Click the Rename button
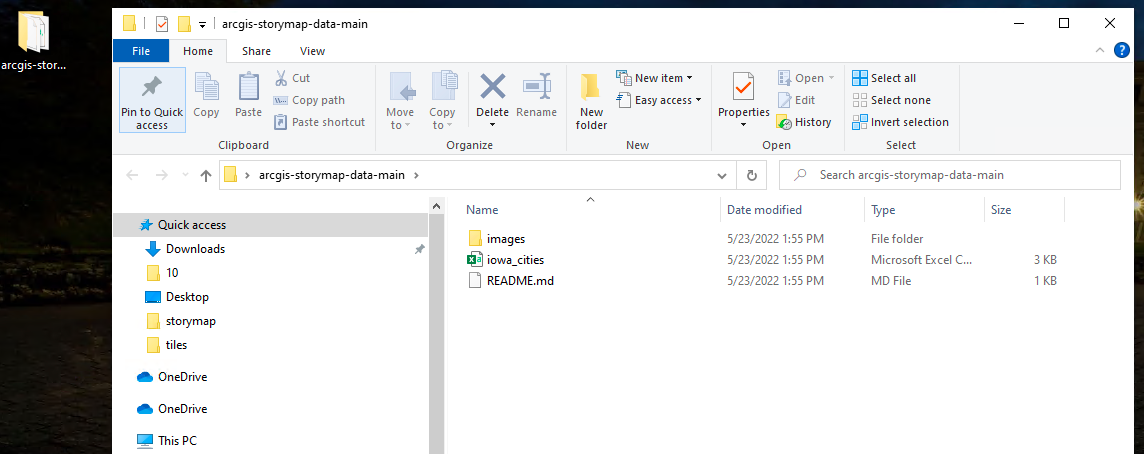Image resolution: width=1144 pixels, height=454 pixels. (536, 95)
